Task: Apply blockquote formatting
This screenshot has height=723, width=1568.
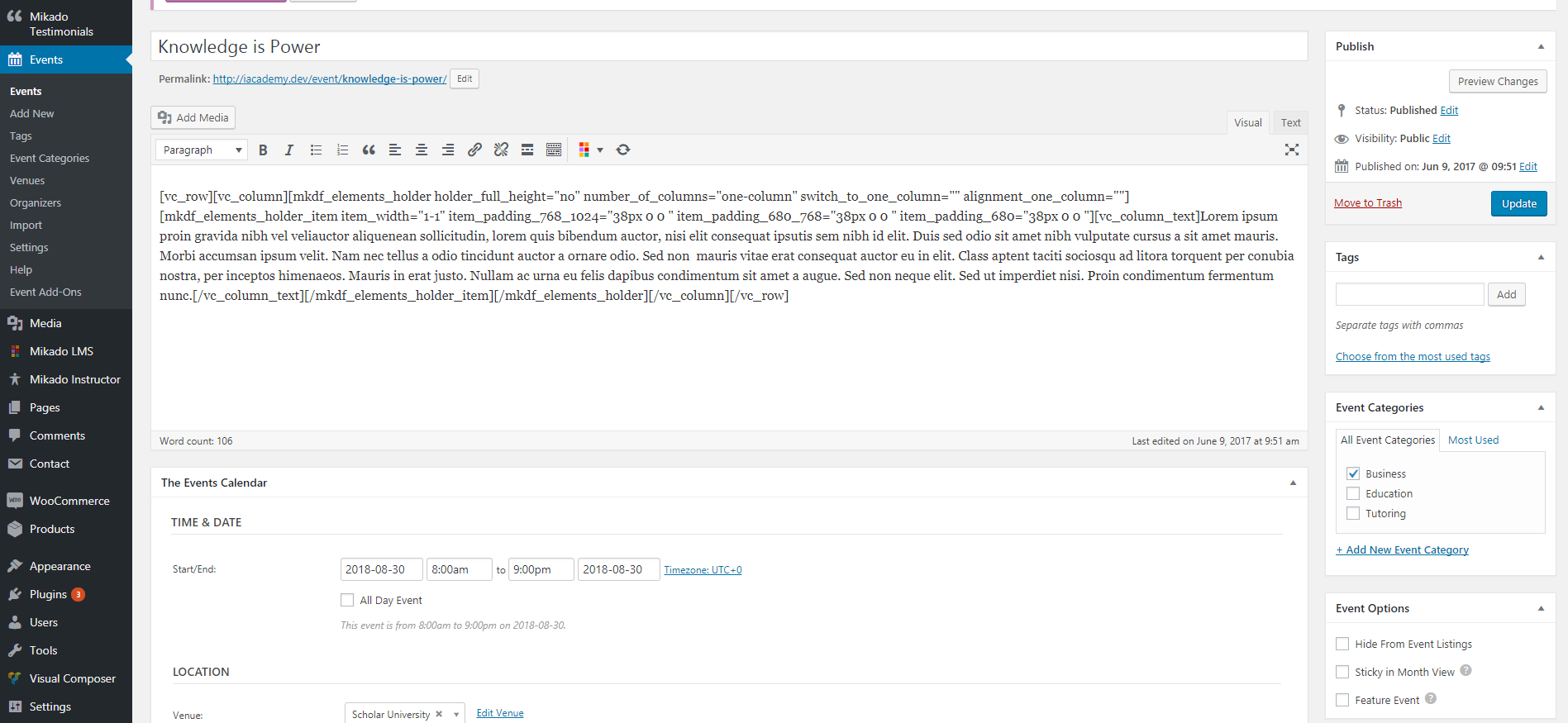Action: pyautogui.click(x=369, y=150)
